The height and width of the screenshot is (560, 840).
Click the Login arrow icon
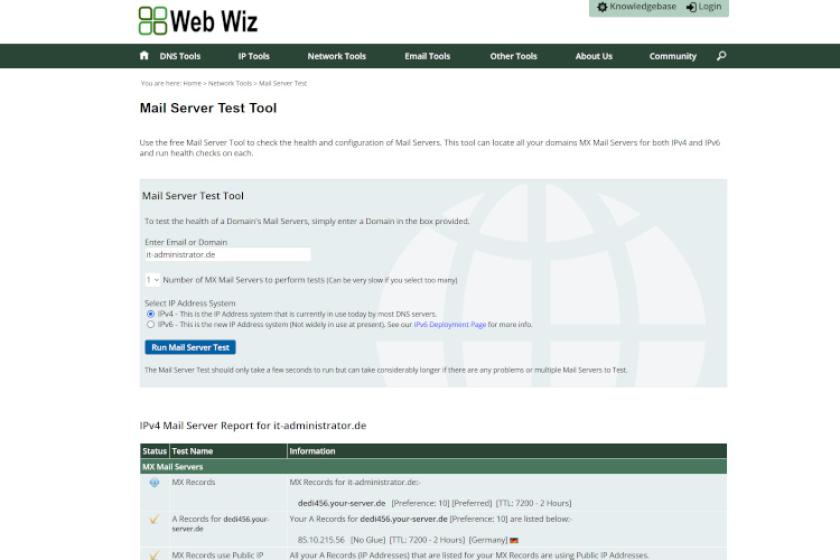[x=692, y=7]
